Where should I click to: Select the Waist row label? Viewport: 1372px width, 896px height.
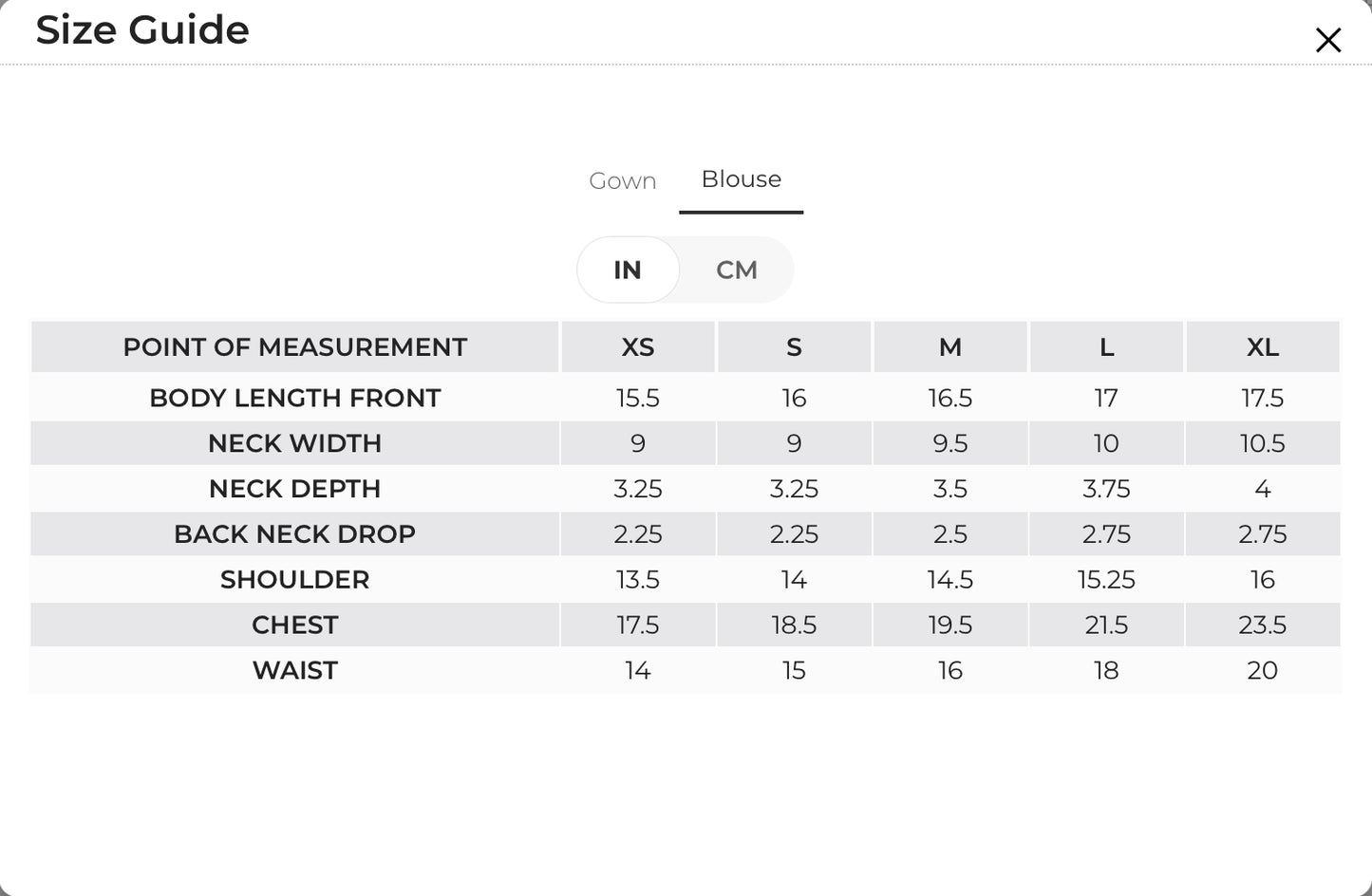[295, 671]
